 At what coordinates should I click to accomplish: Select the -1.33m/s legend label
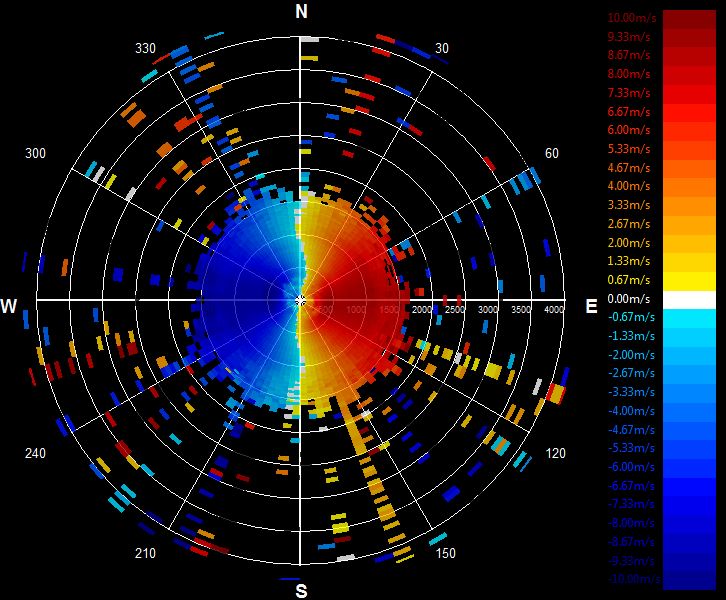[631, 336]
